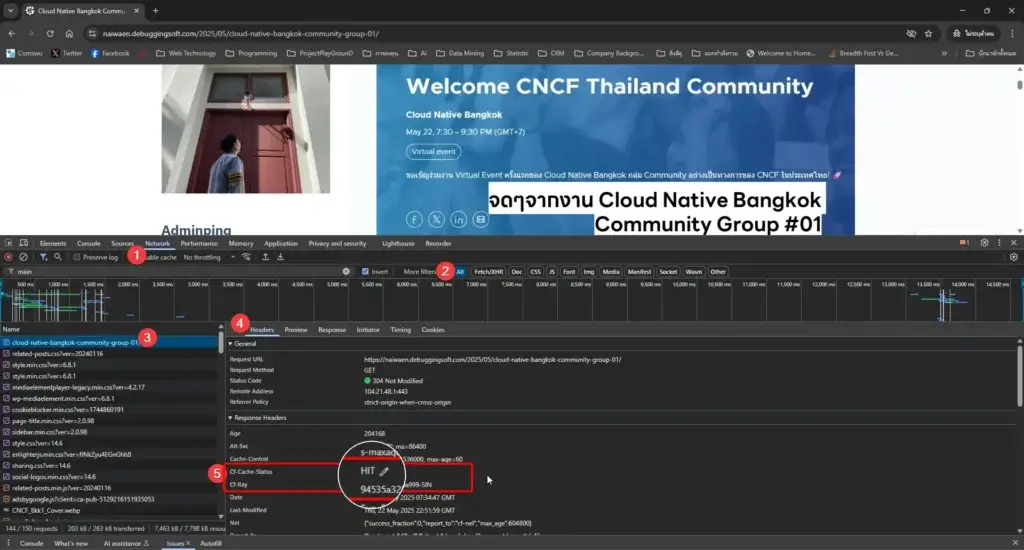Open a new browser tab
The height and width of the screenshot is (550, 1024).
click(x=155, y=10)
